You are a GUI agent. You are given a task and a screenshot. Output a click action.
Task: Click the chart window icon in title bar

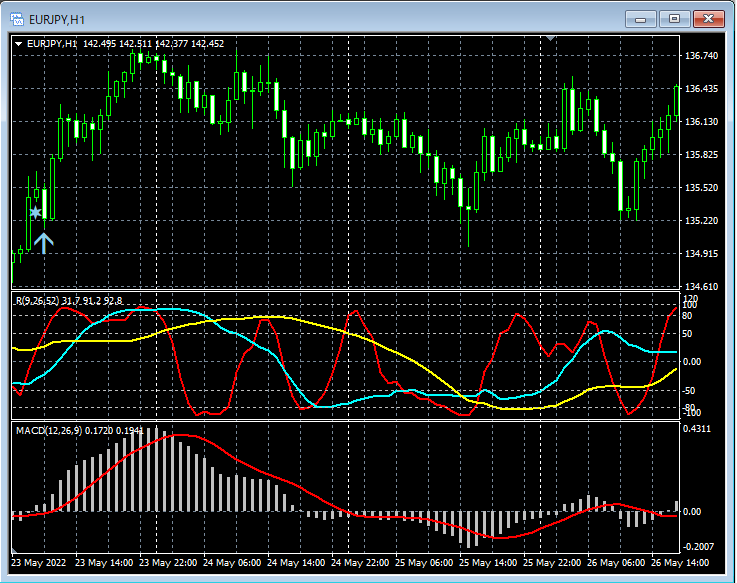click(19, 18)
